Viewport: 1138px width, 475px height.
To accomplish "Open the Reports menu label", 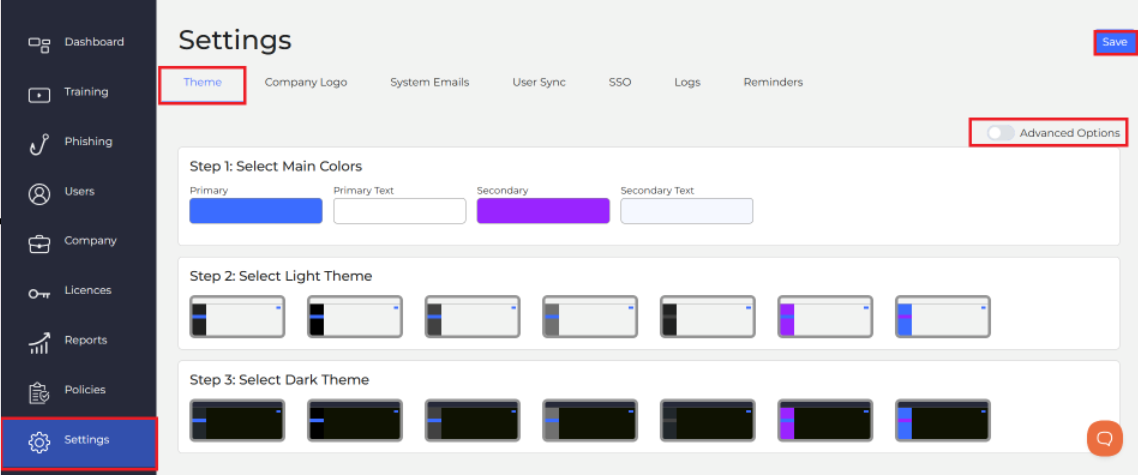I will pyautogui.click(x=86, y=340).
